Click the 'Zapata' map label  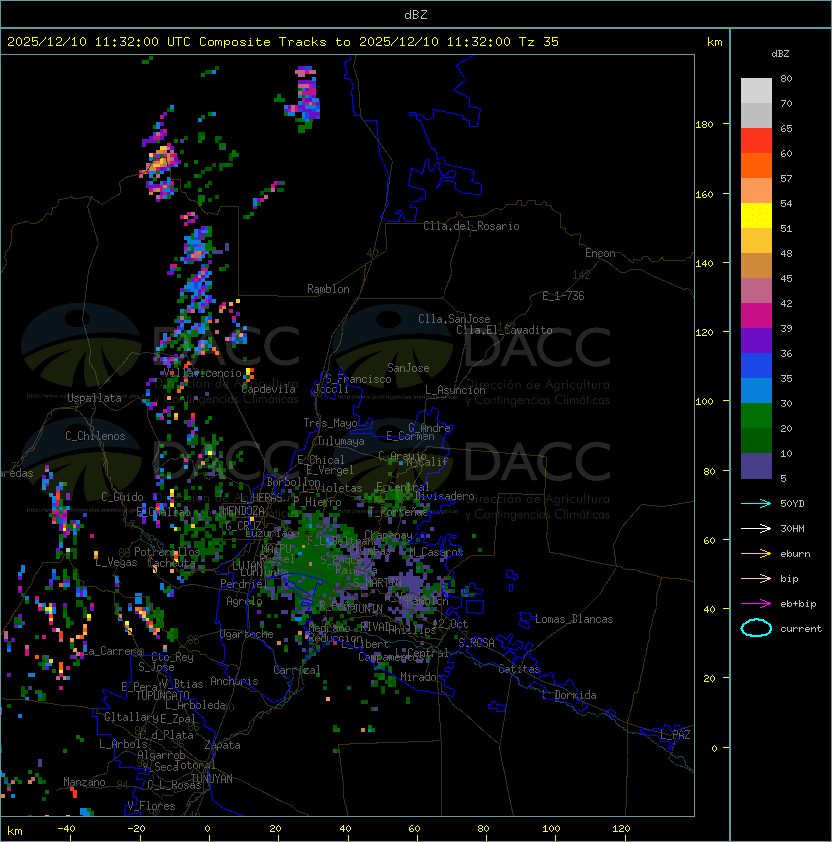click(222, 745)
